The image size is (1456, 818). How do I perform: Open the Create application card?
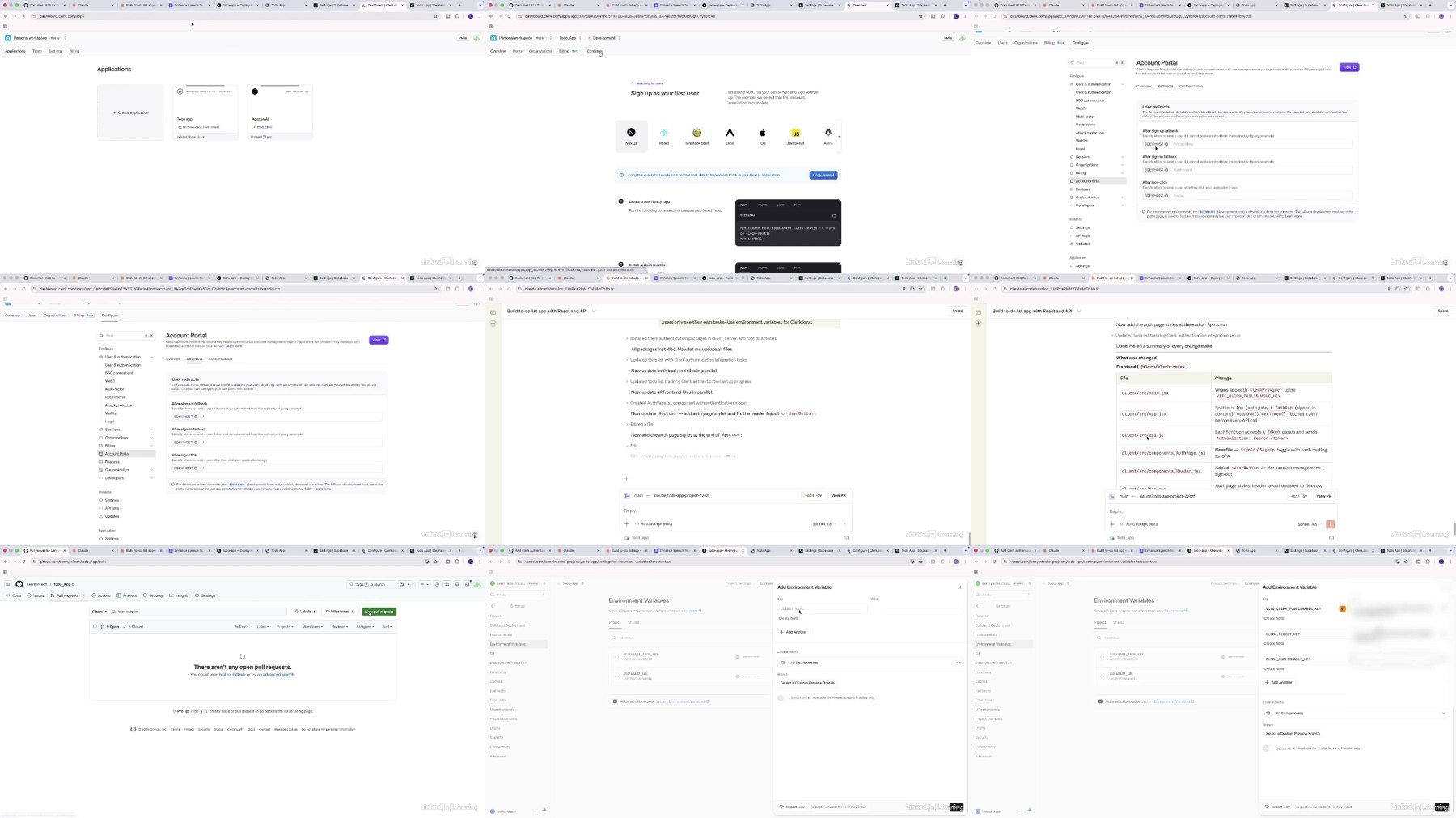pyautogui.click(x=130, y=112)
